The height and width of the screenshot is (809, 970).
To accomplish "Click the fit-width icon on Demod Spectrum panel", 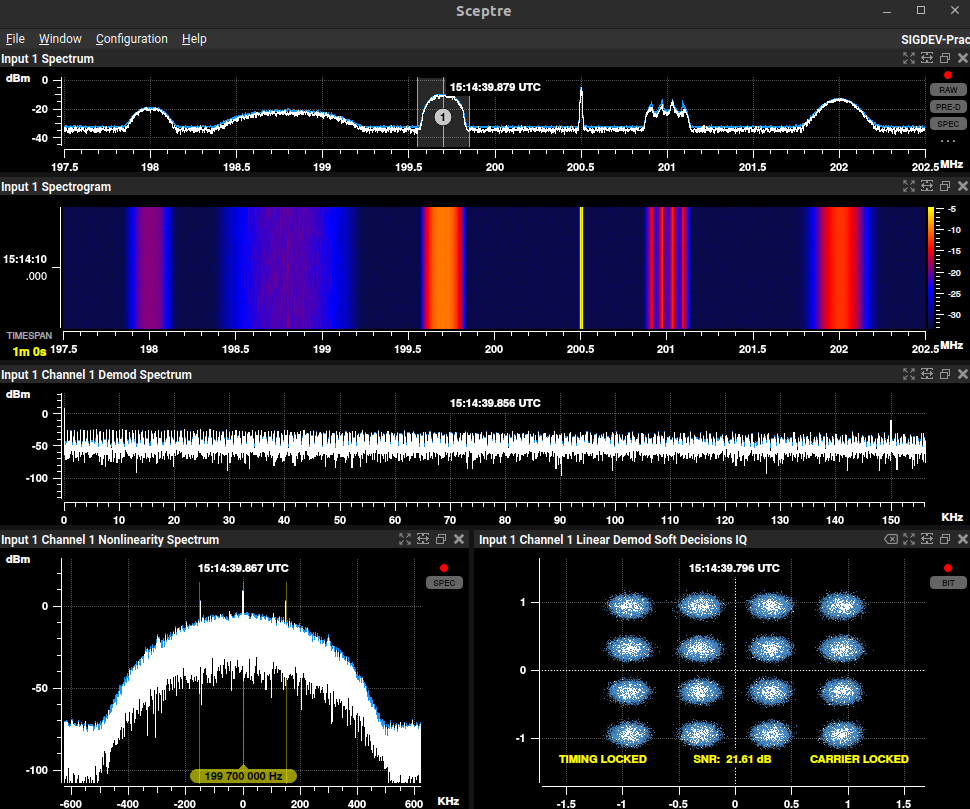I will click(927, 374).
